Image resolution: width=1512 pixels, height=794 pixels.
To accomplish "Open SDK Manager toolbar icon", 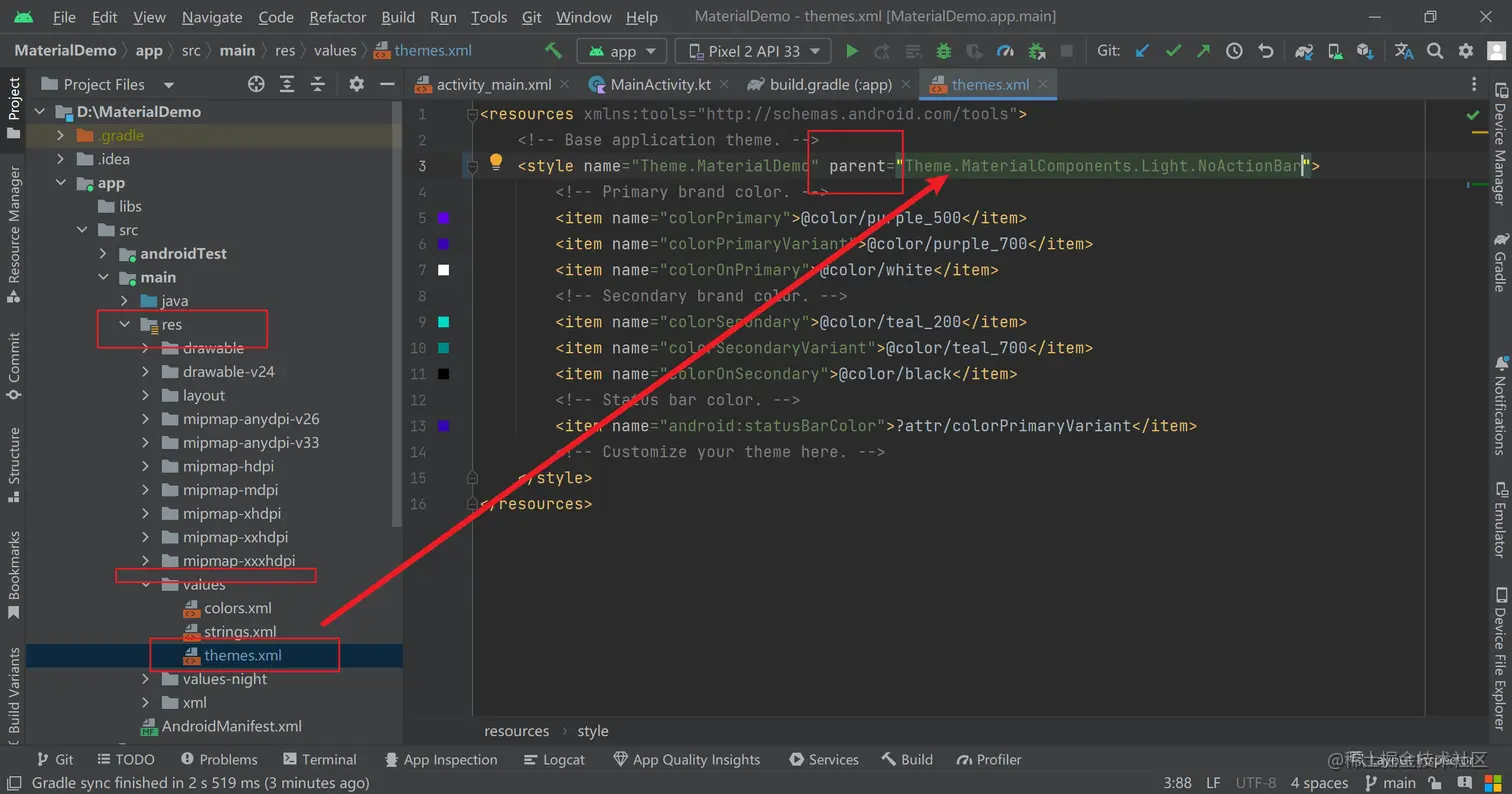I will click(x=1366, y=50).
